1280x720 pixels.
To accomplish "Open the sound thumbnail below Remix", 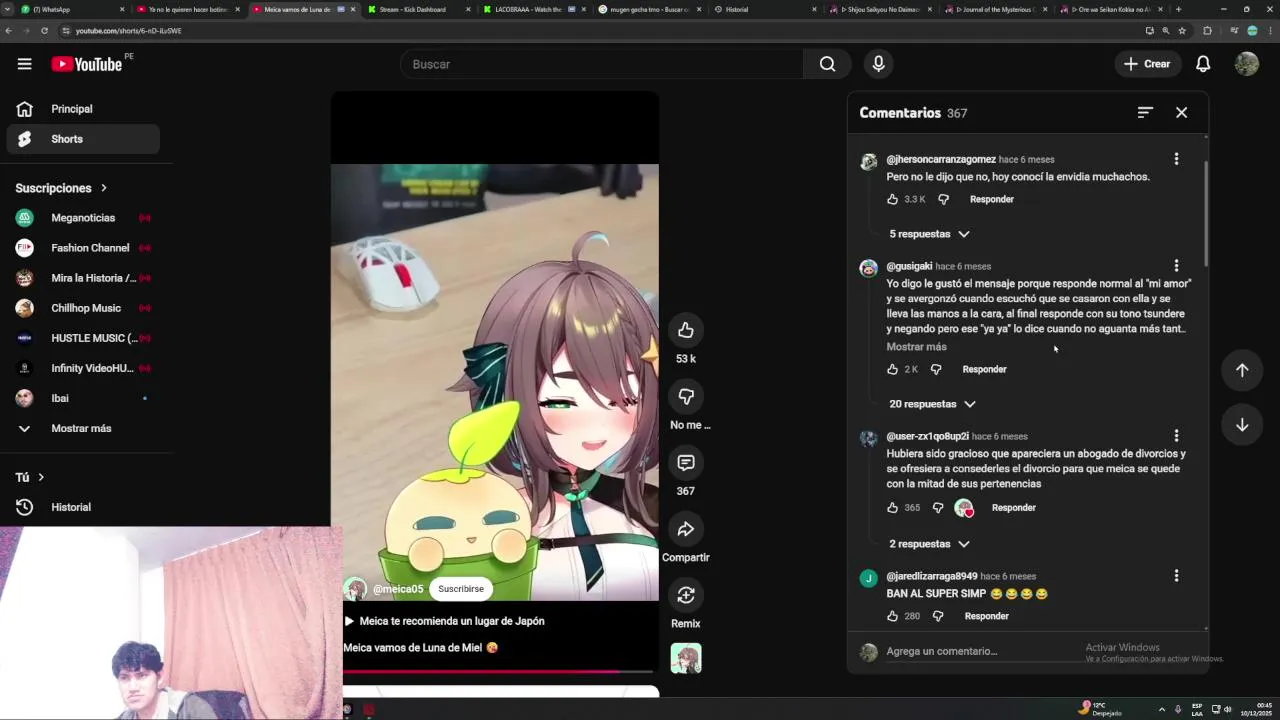I will coord(686,658).
